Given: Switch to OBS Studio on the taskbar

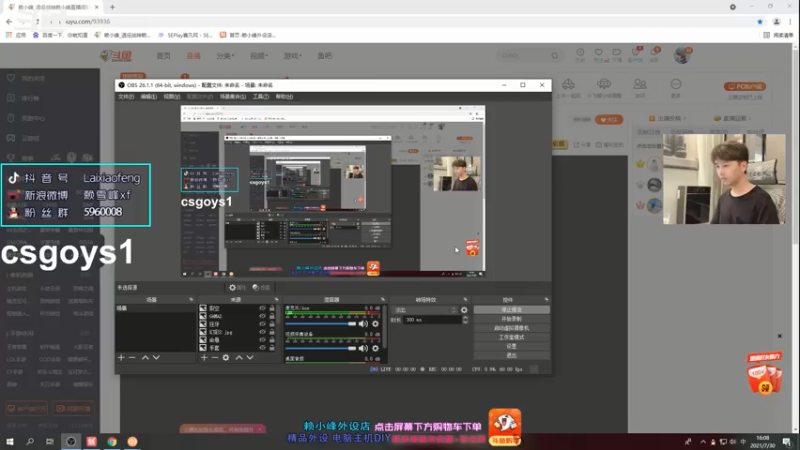Looking at the screenshot, I should point(71,441).
